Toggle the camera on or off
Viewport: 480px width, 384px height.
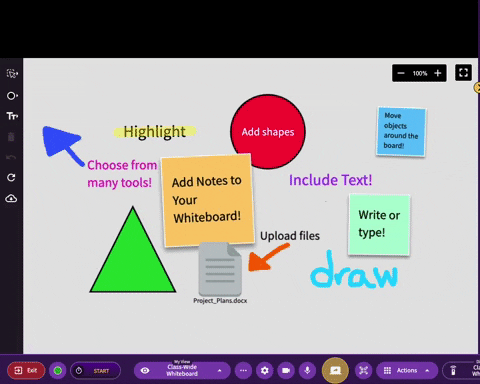pos(286,370)
